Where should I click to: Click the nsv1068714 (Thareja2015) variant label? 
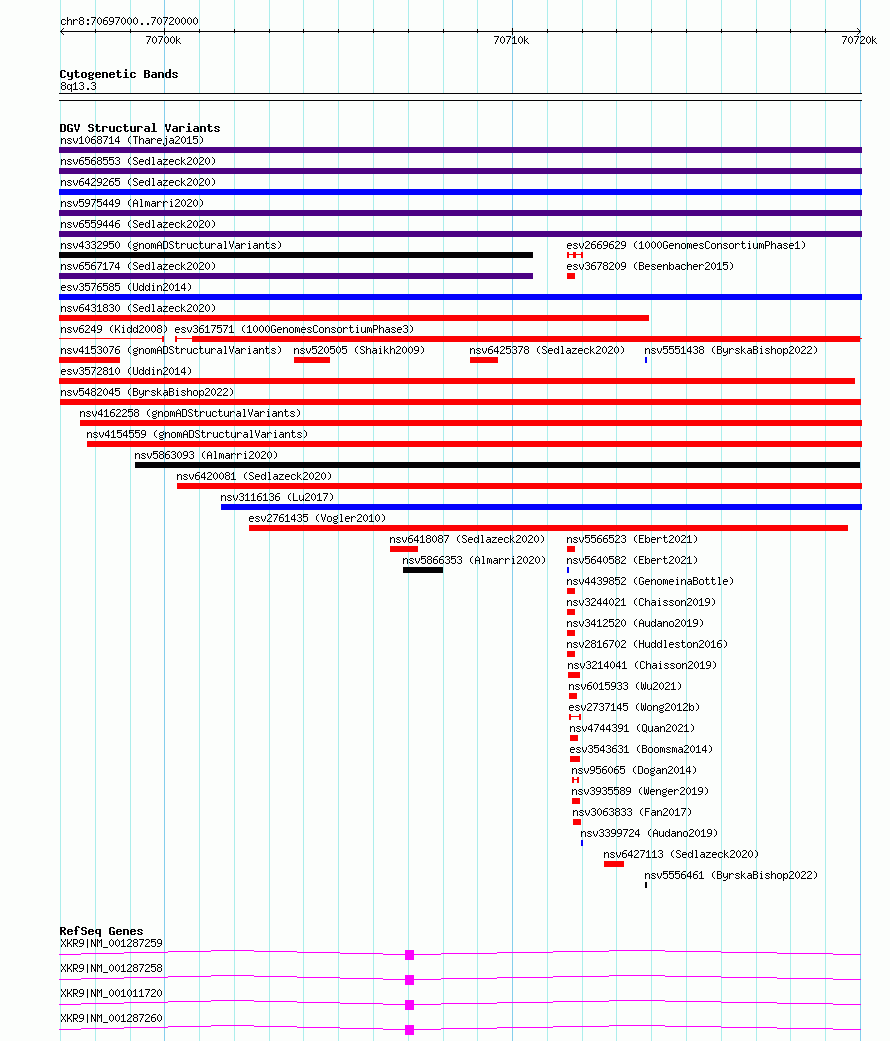(x=132, y=140)
